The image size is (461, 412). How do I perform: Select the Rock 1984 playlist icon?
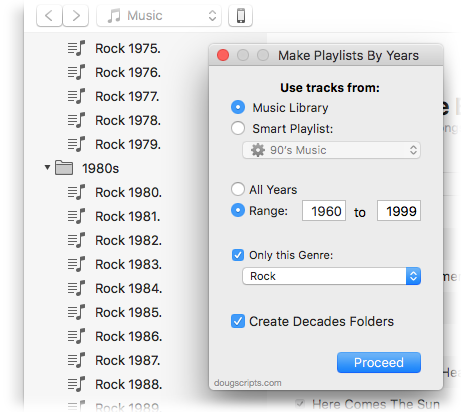tap(76, 288)
